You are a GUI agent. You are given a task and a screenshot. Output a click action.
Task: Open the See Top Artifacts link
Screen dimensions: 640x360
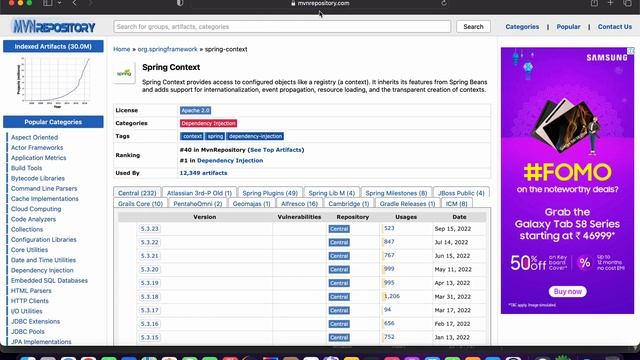tap(276, 150)
